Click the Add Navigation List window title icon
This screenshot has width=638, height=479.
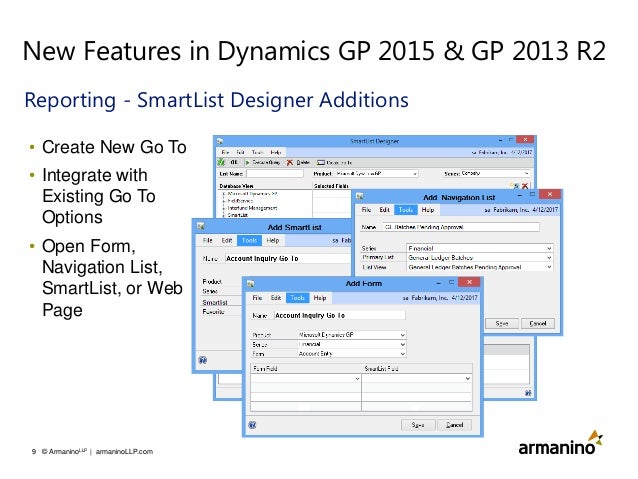pos(360,197)
